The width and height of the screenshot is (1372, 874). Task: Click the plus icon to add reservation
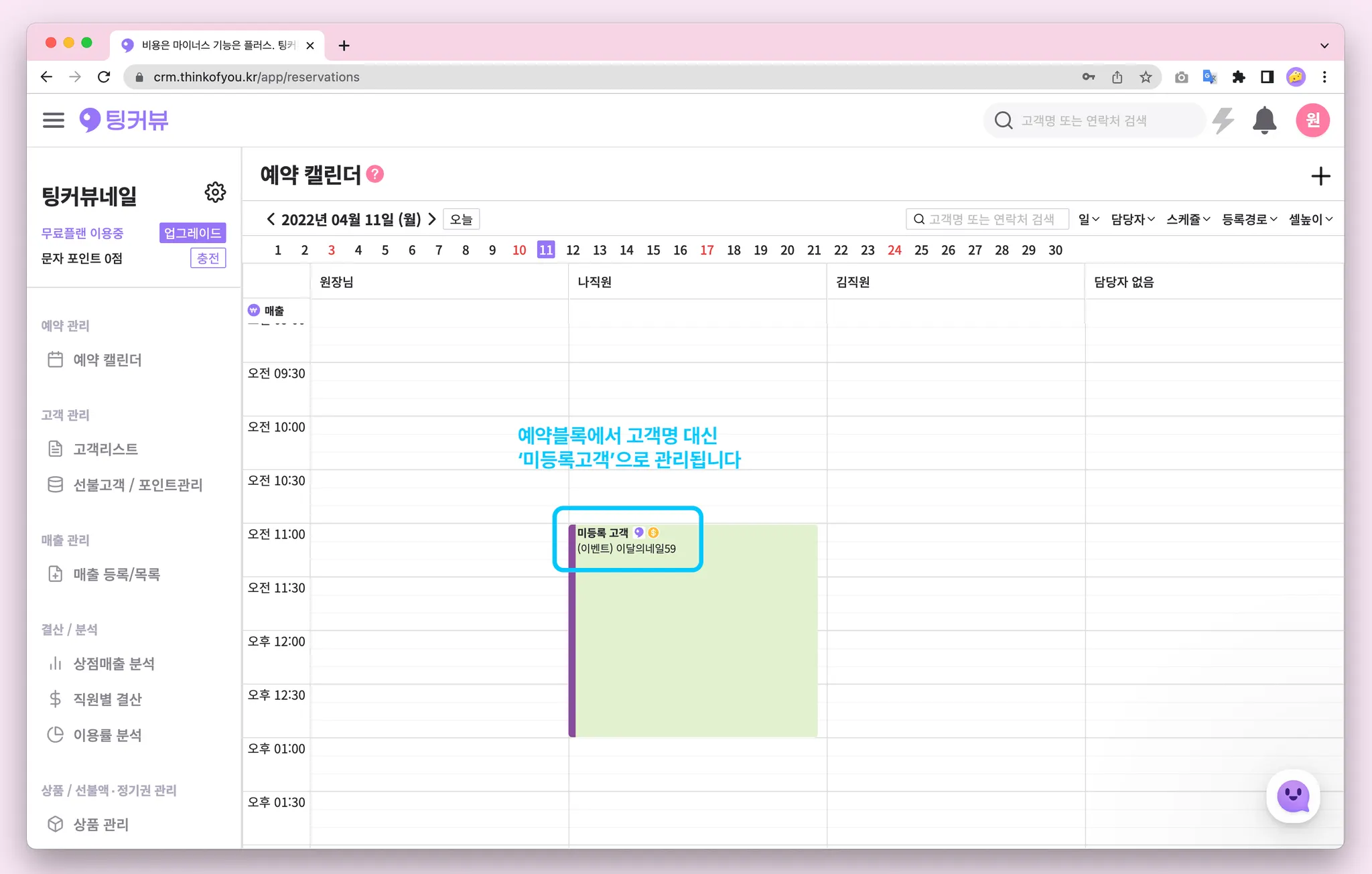(x=1320, y=177)
